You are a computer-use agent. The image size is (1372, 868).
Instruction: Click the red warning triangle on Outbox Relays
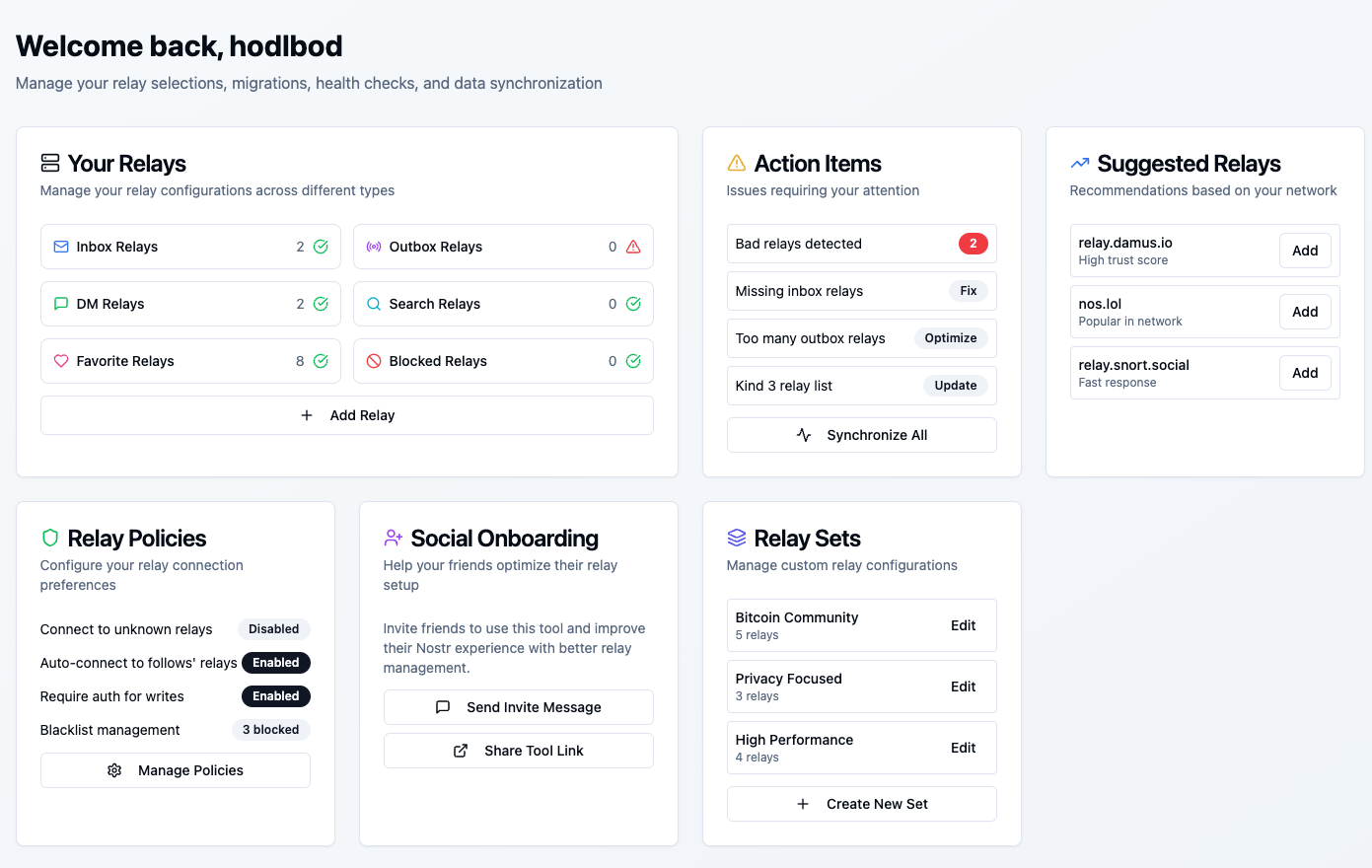click(633, 247)
